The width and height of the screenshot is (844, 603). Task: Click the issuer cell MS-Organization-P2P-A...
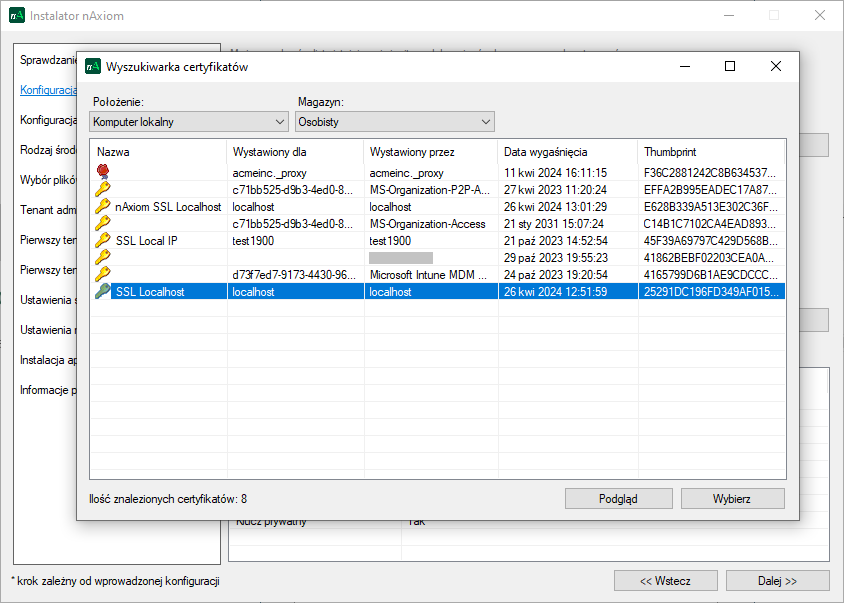[x=430, y=190]
